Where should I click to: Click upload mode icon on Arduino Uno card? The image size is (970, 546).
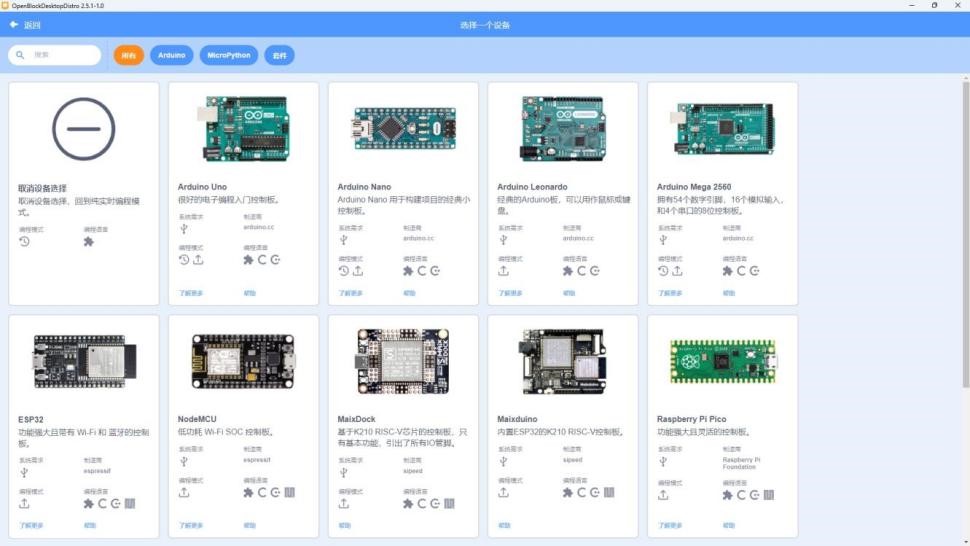click(x=198, y=260)
